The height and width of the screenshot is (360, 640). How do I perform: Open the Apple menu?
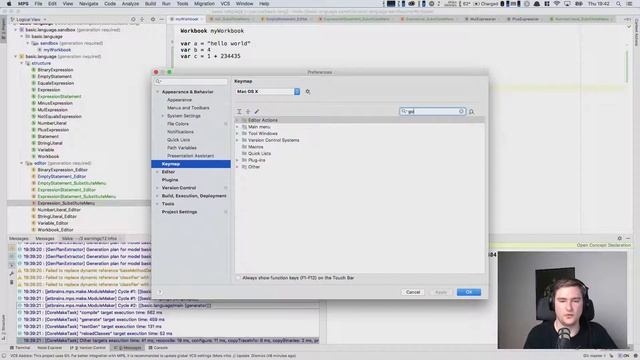point(9,4)
